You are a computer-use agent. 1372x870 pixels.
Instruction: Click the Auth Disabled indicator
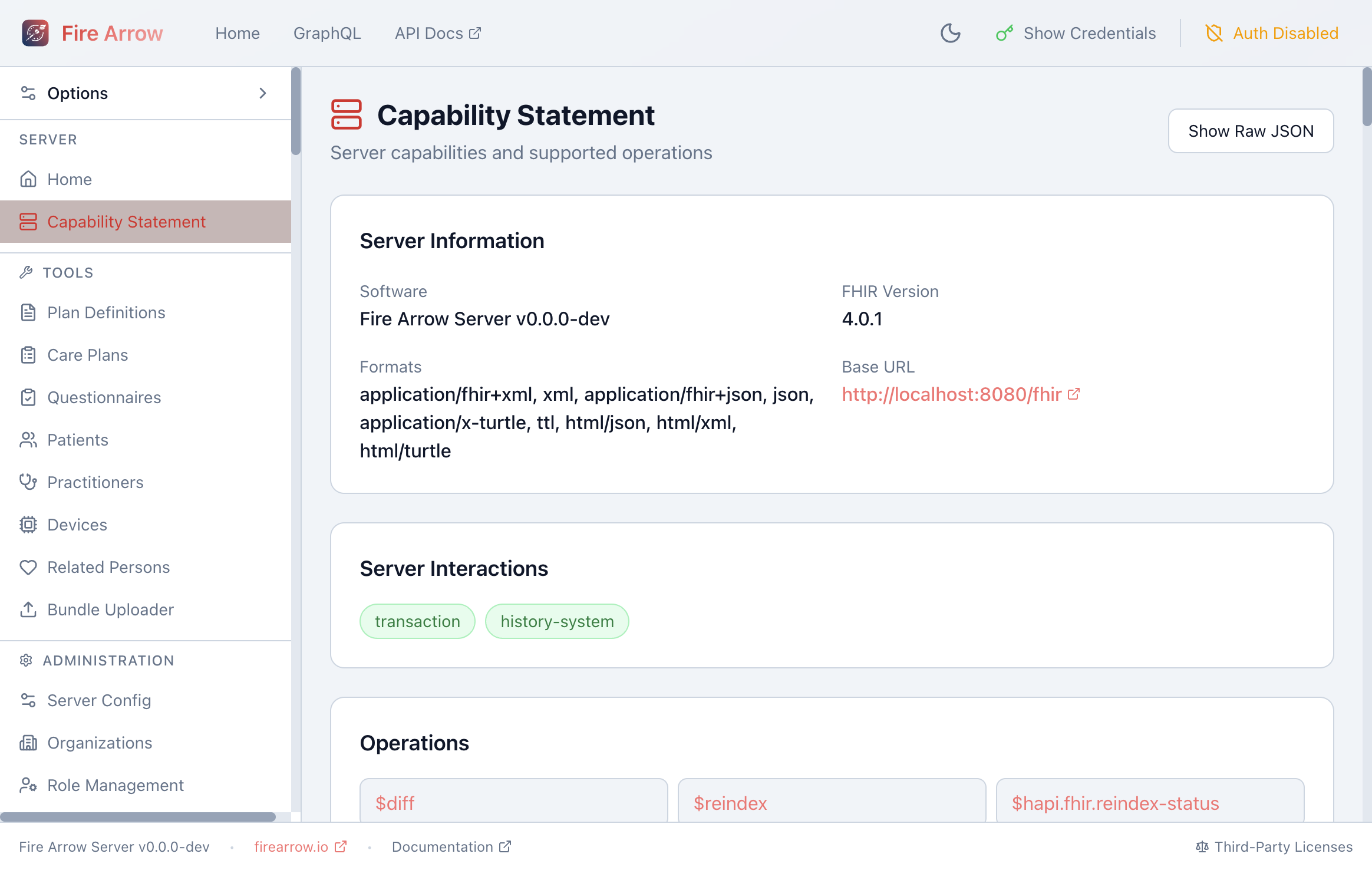click(1270, 33)
